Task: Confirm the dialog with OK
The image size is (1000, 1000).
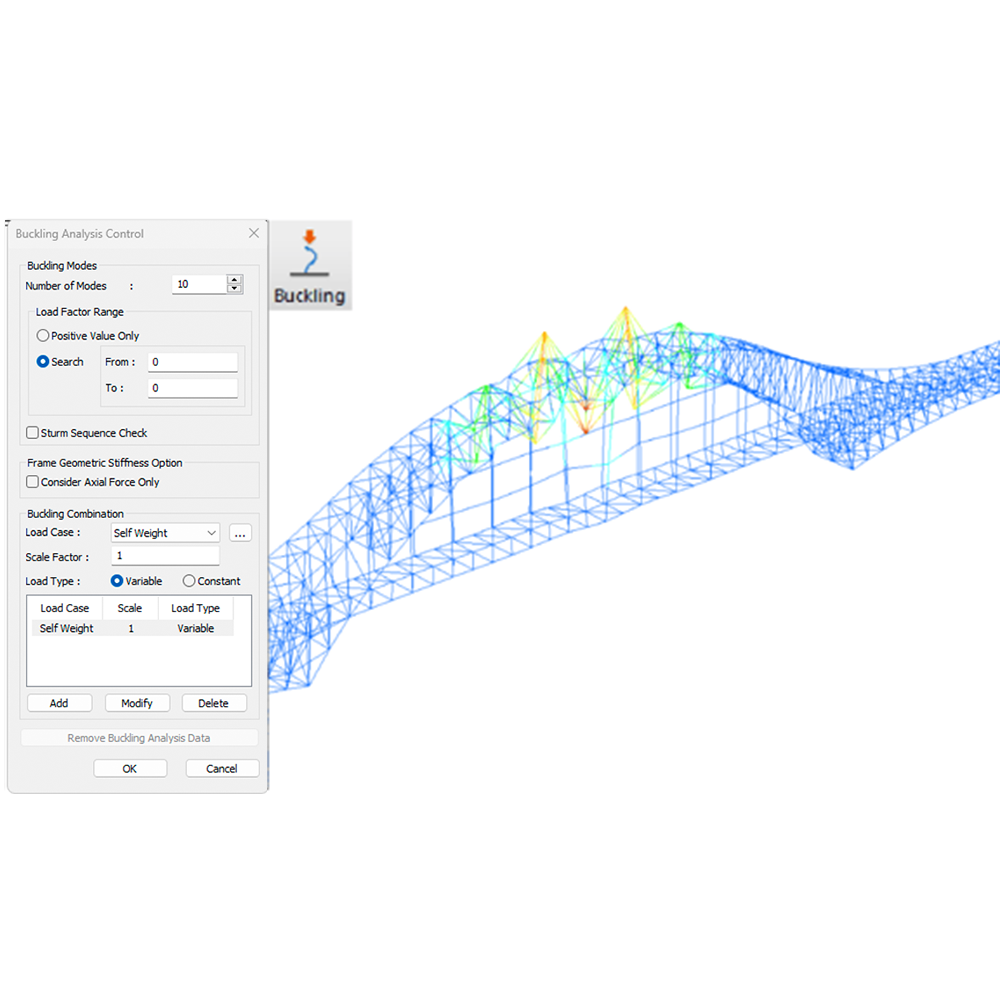Action: (x=130, y=768)
